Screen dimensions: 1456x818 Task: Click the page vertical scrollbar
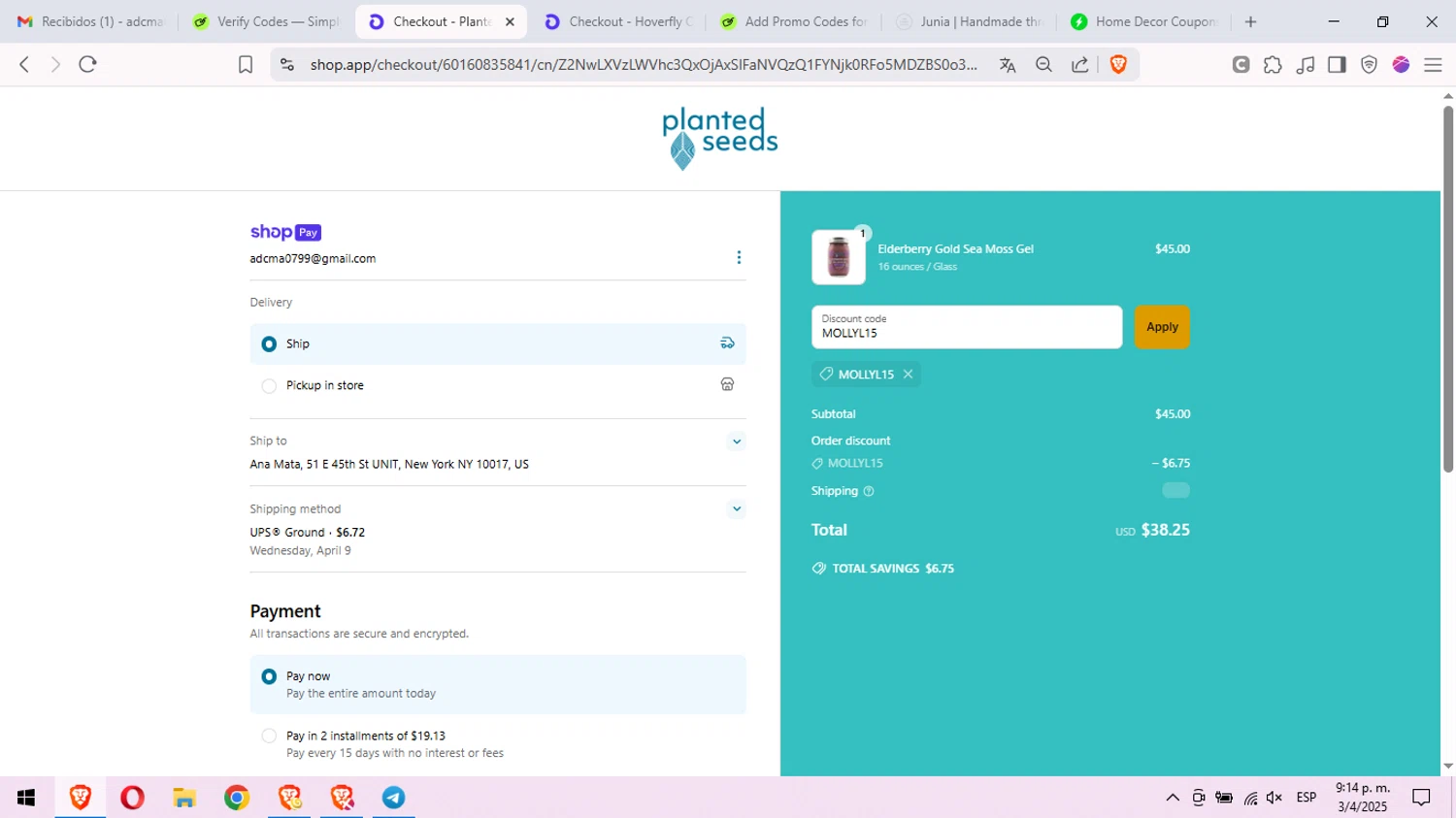(1448, 289)
